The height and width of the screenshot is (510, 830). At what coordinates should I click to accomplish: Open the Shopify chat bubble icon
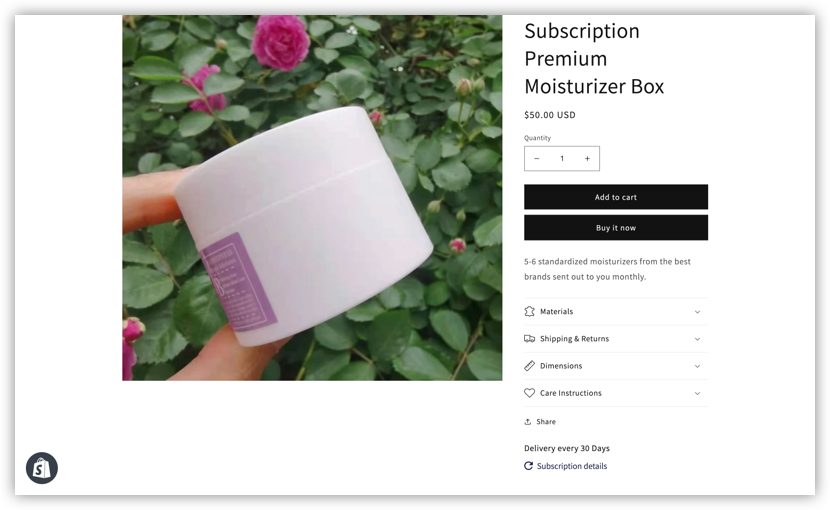(42, 468)
